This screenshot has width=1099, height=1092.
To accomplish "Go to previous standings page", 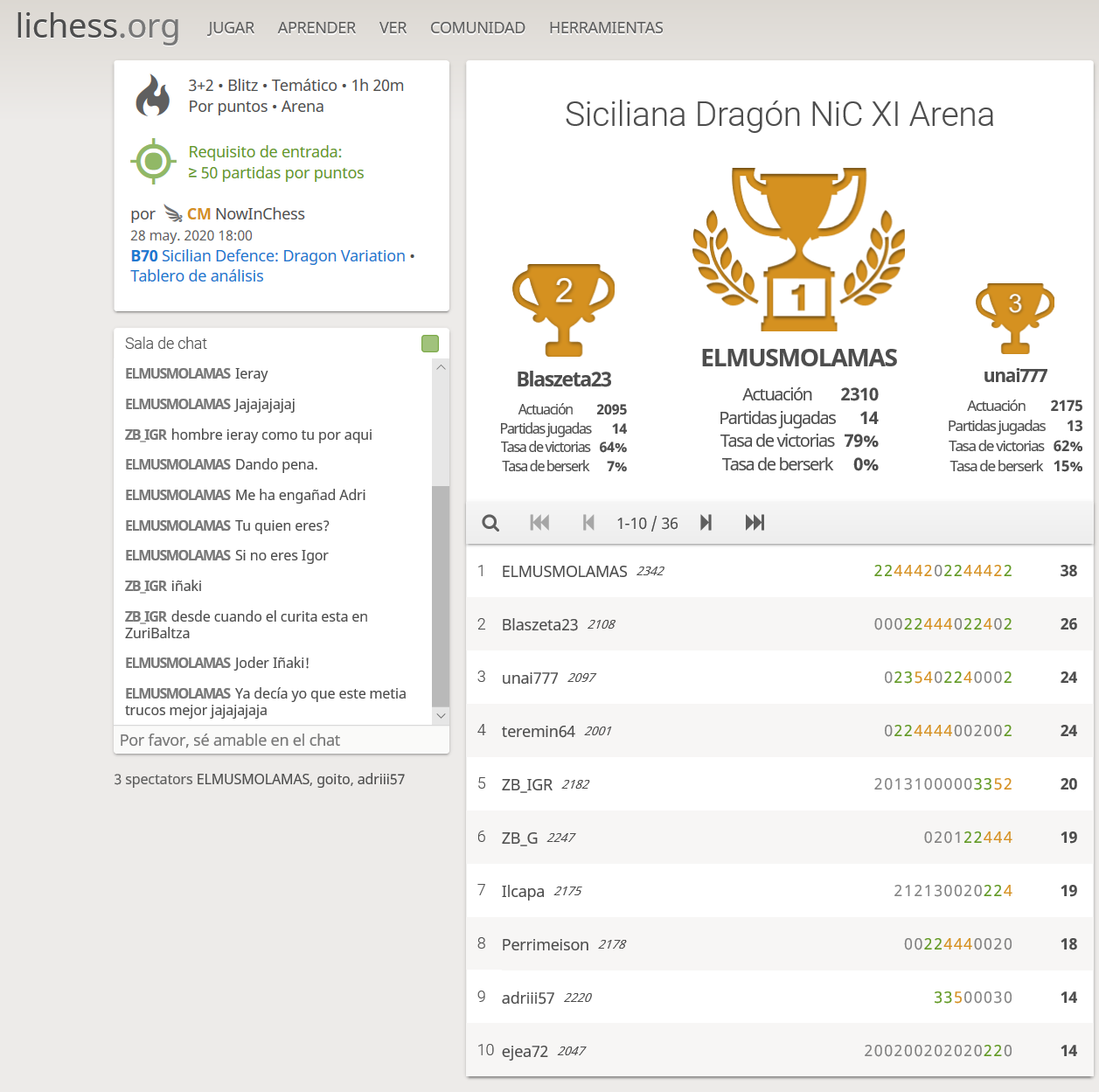I will [588, 523].
